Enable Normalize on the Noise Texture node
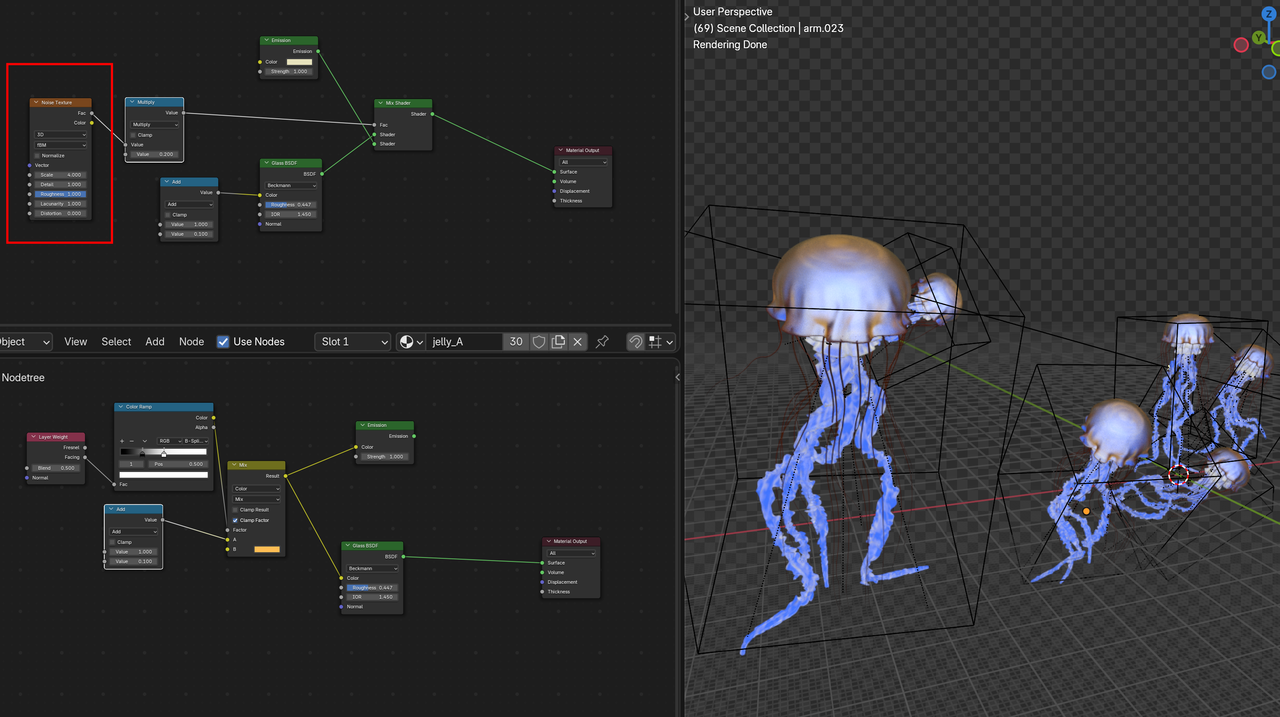The image size is (1280, 717). point(37,155)
